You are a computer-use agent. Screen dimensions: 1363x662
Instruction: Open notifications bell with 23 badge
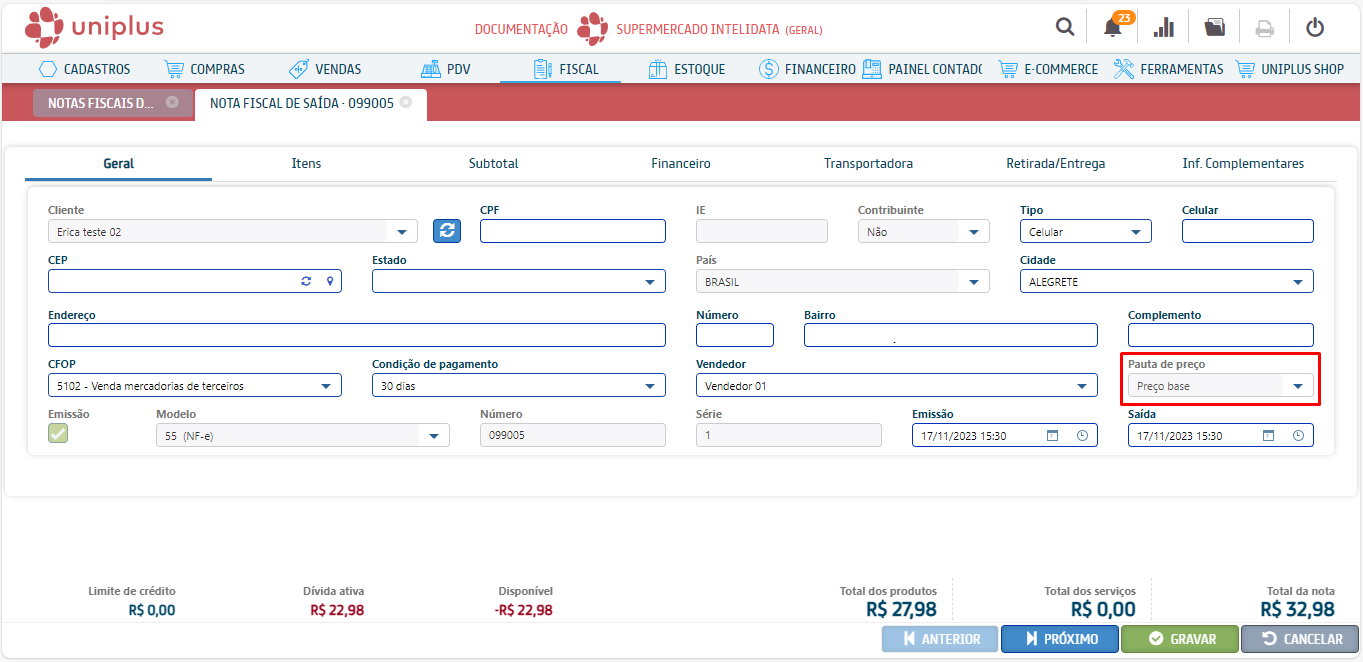(1114, 26)
